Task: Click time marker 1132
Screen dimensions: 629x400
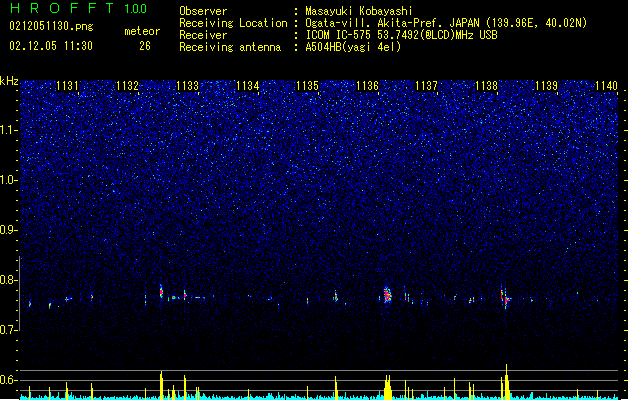Action: [127, 86]
